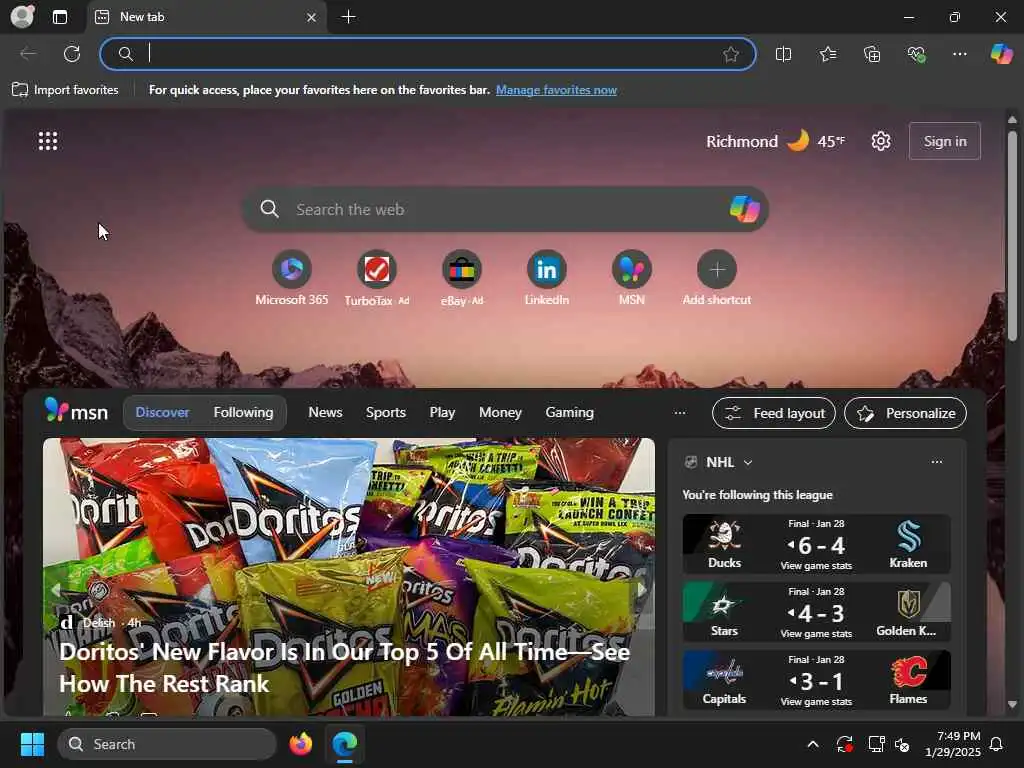Open Copilot icon in search box
The image size is (1024, 768).
click(744, 210)
